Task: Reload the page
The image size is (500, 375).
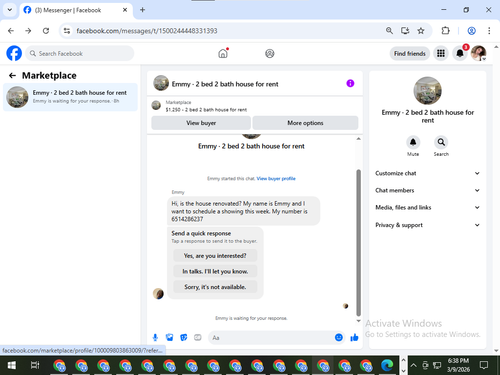Action: pos(46,31)
